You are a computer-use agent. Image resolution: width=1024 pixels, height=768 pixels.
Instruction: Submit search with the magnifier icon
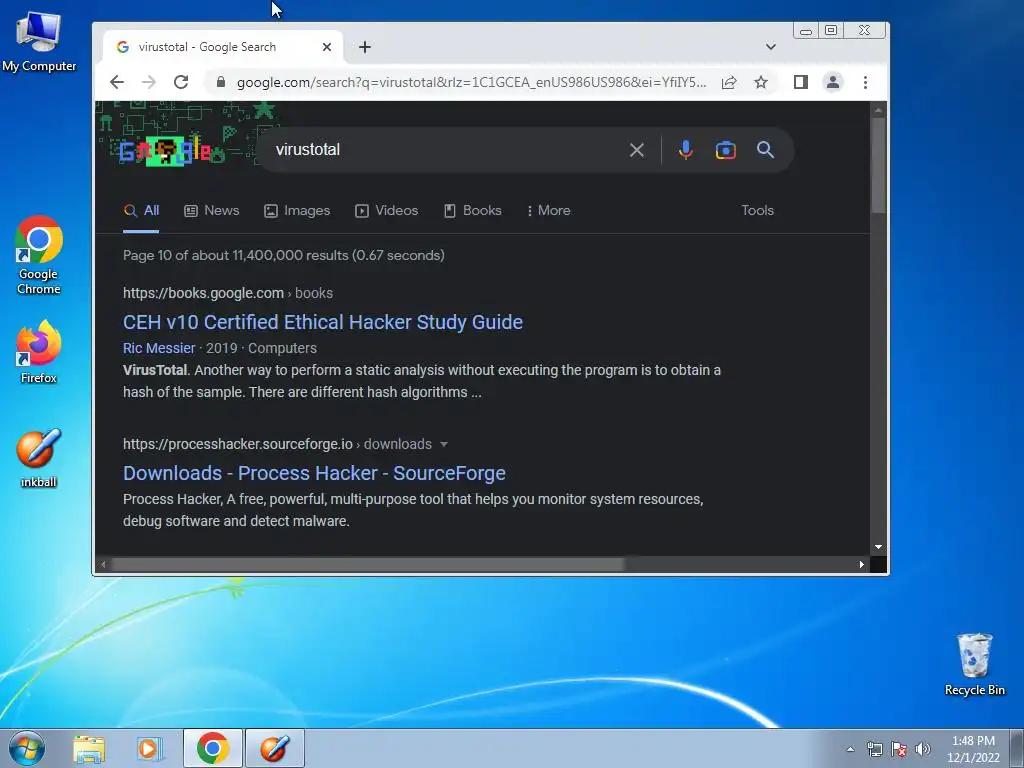pyautogui.click(x=765, y=150)
